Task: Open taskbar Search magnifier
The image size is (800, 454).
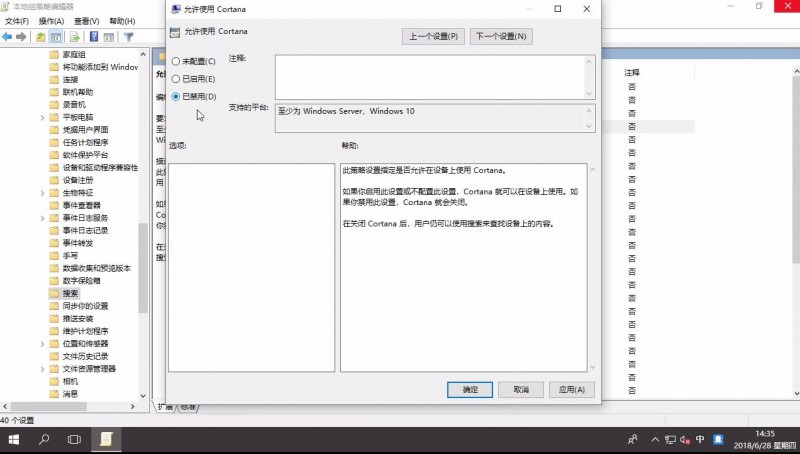Action: tap(44, 439)
